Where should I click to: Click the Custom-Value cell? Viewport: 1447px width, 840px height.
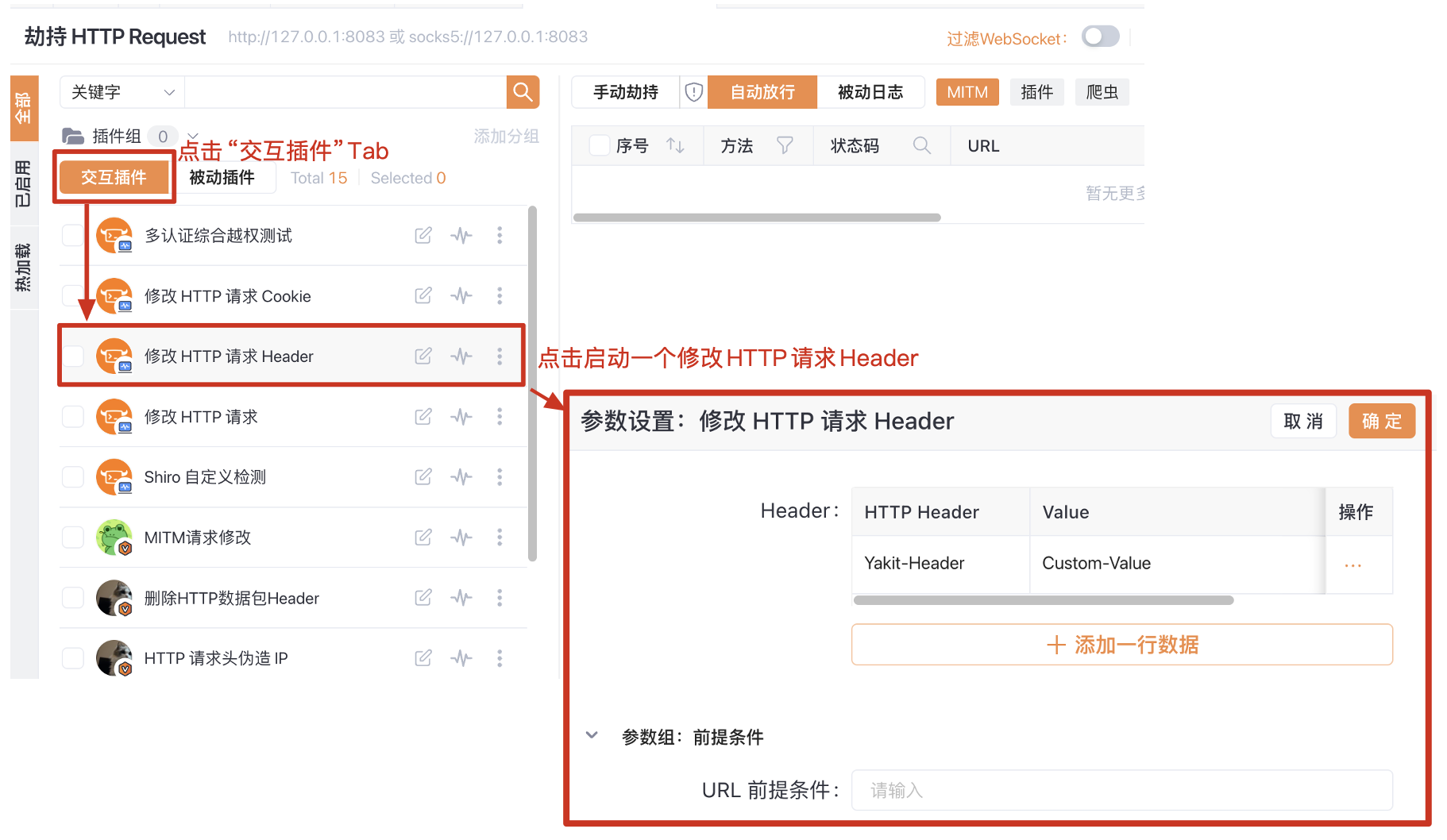pos(1177,563)
